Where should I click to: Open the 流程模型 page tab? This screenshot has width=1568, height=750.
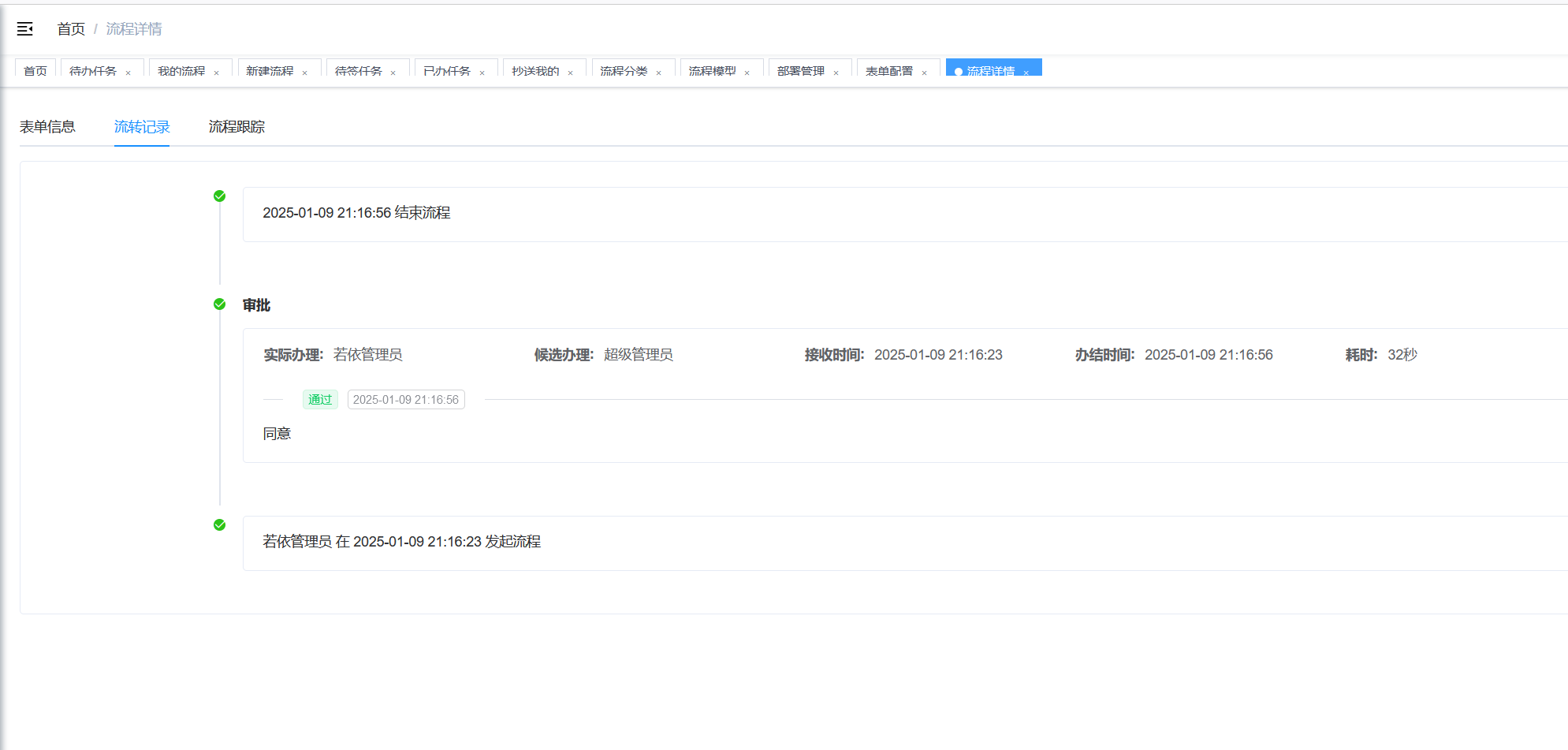[x=712, y=71]
